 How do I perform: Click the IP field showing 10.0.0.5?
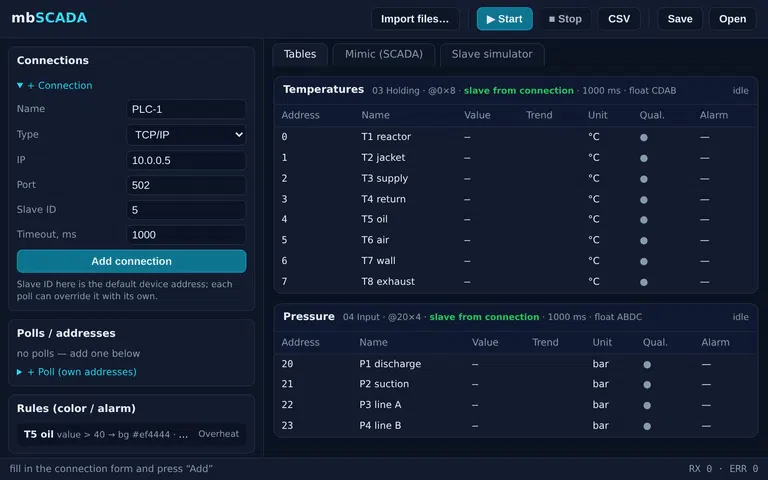pos(186,160)
